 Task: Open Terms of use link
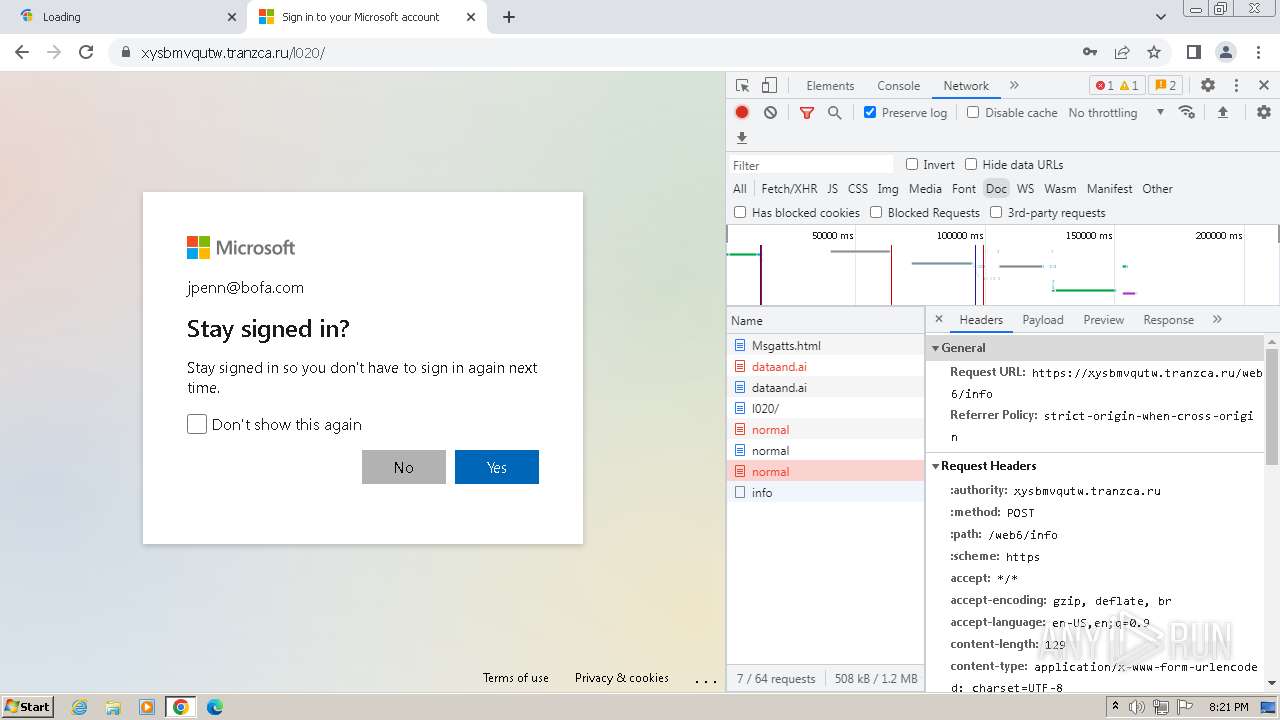pos(516,678)
